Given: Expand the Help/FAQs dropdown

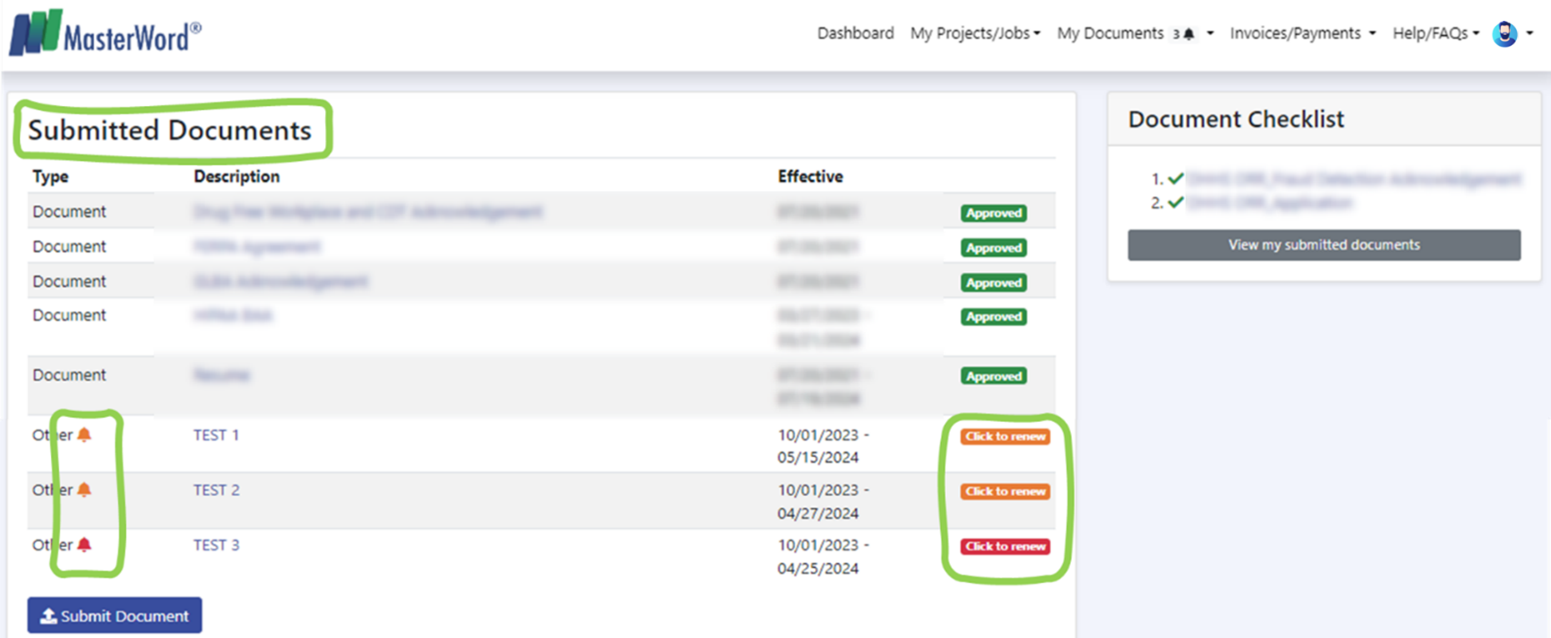Looking at the screenshot, I should click(1435, 34).
